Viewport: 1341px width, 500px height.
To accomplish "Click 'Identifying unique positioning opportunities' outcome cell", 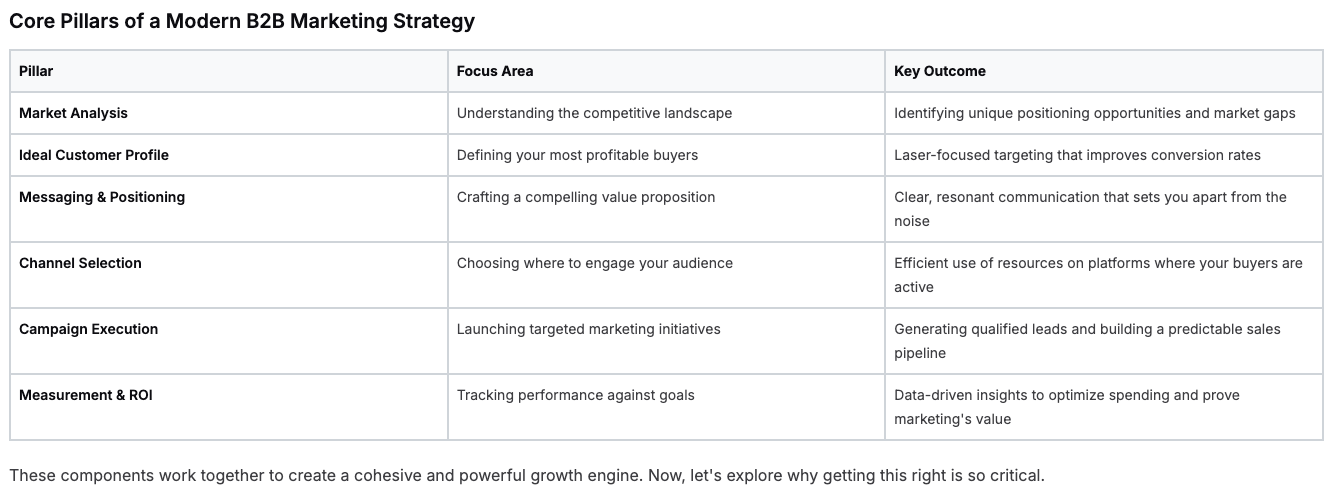I will point(1104,113).
